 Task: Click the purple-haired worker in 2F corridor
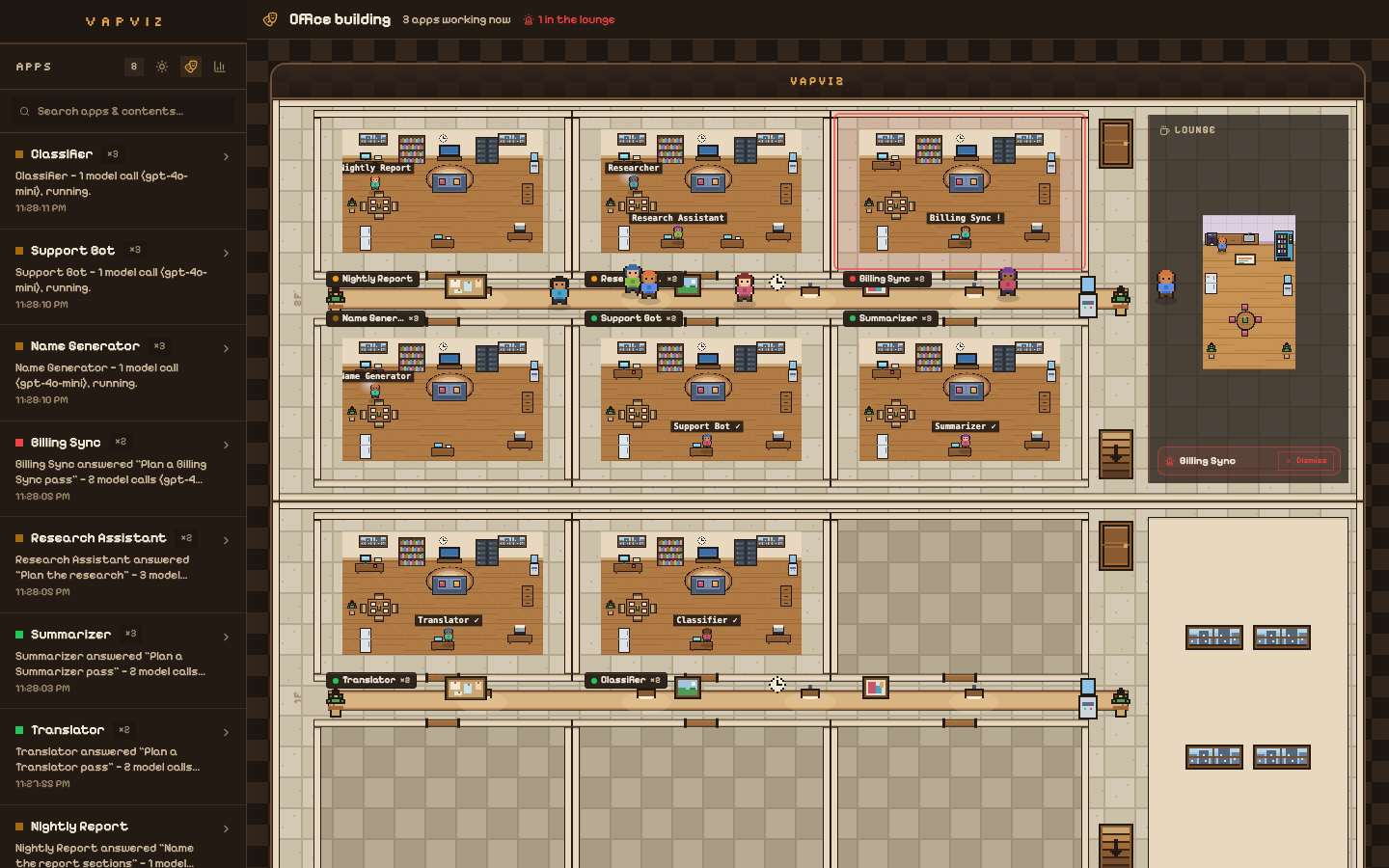point(1008,283)
